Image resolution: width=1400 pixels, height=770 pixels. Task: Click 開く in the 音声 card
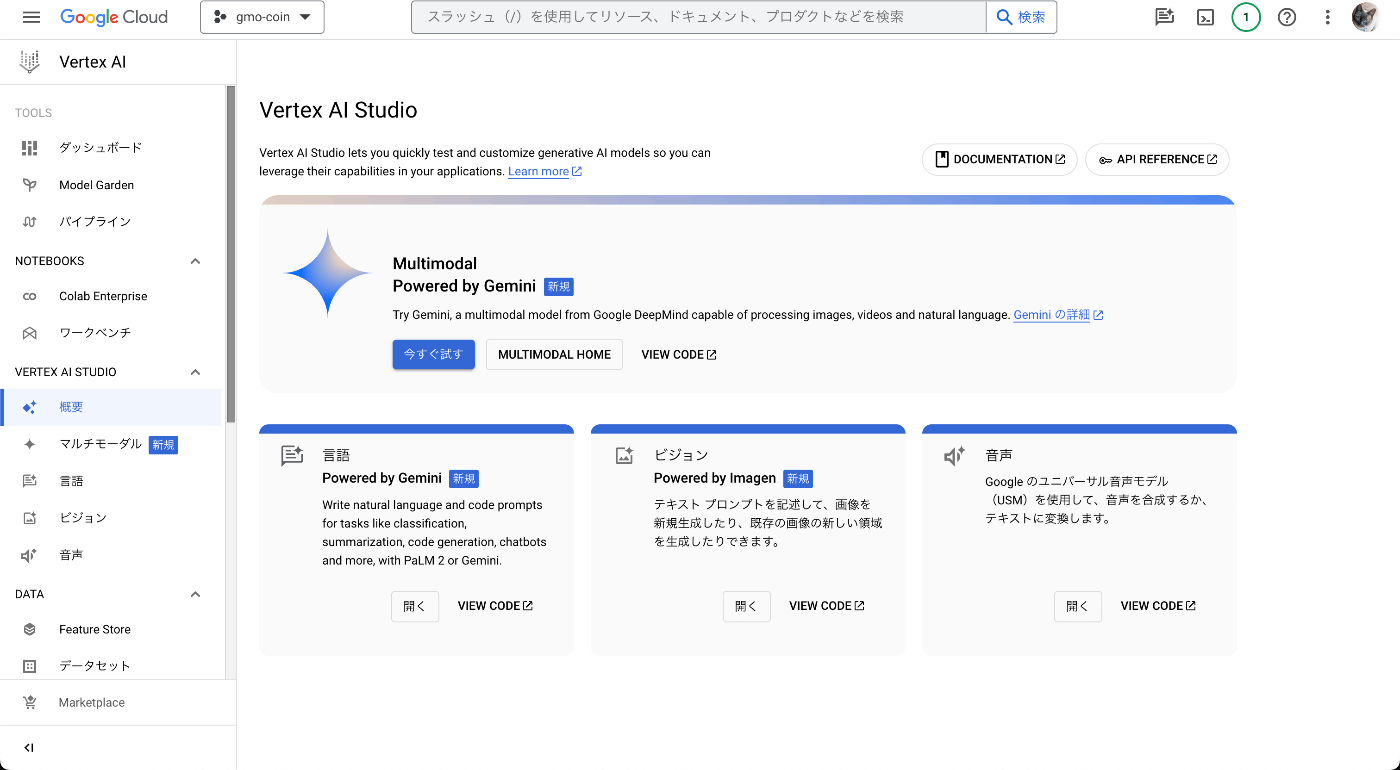click(x=1078, y=606)
